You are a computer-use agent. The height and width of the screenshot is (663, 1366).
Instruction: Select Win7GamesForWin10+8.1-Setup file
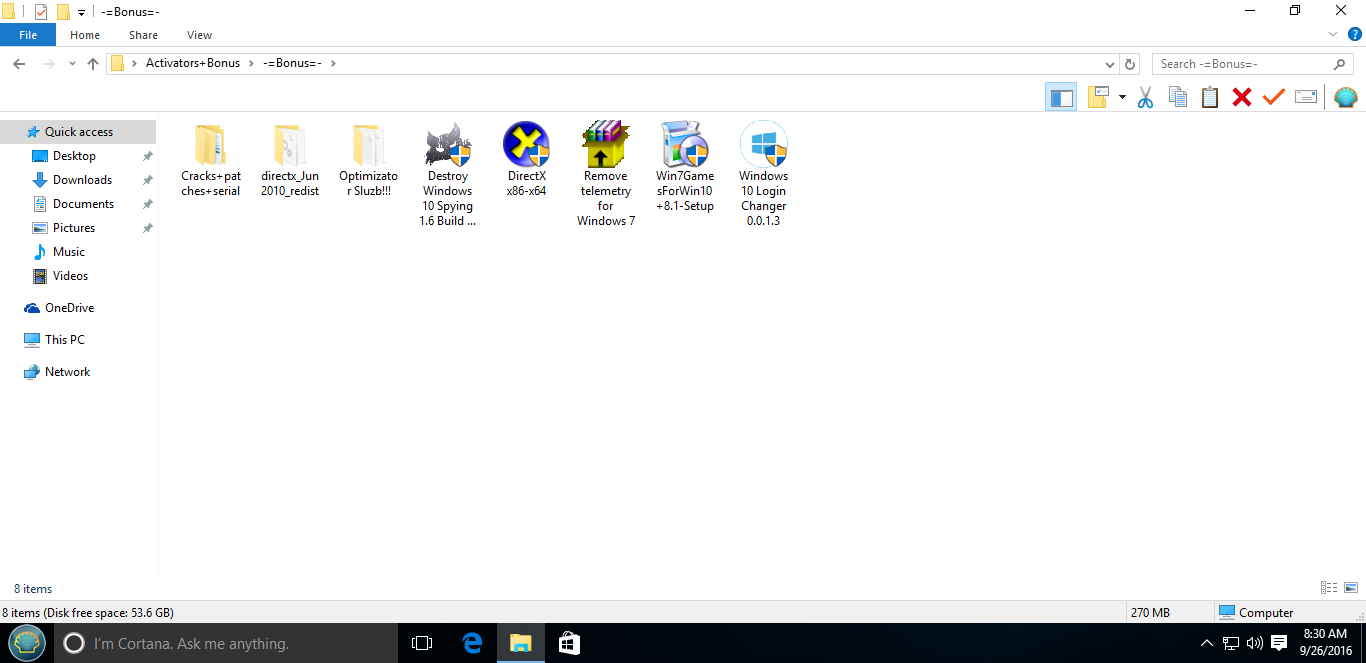click(x=685, y=166)
